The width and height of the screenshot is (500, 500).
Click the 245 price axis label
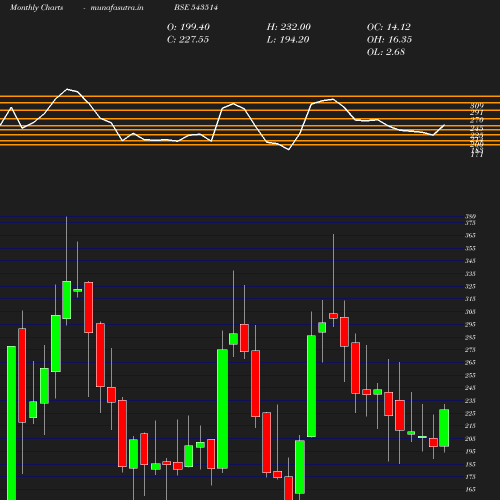470,388
